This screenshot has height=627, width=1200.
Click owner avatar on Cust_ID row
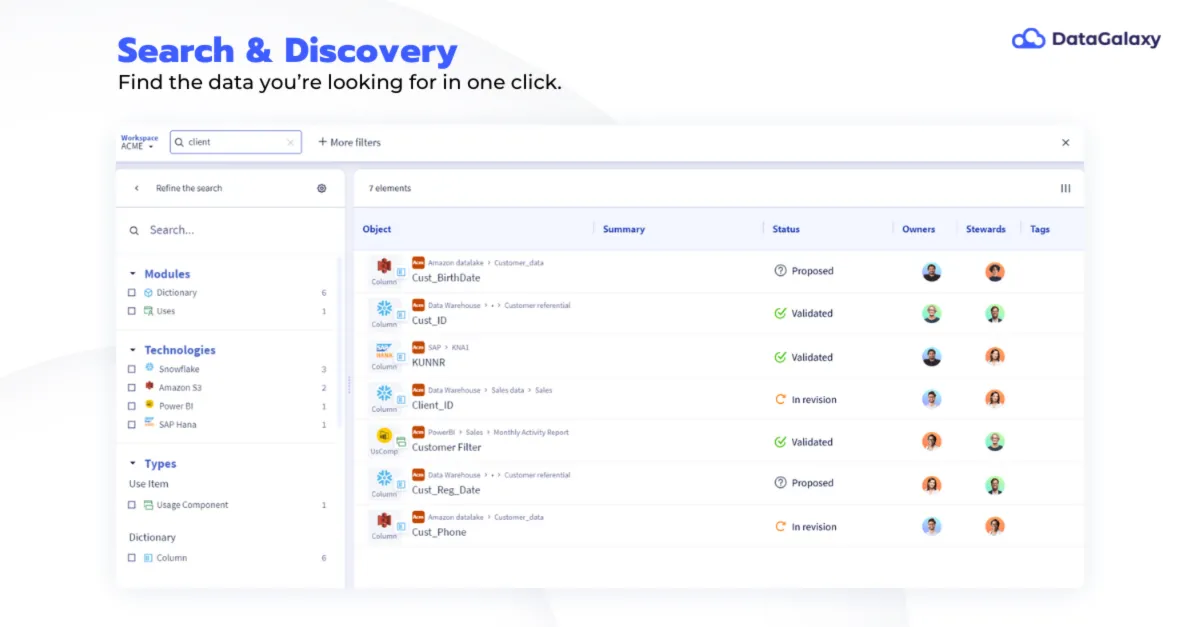pos(932,313)
